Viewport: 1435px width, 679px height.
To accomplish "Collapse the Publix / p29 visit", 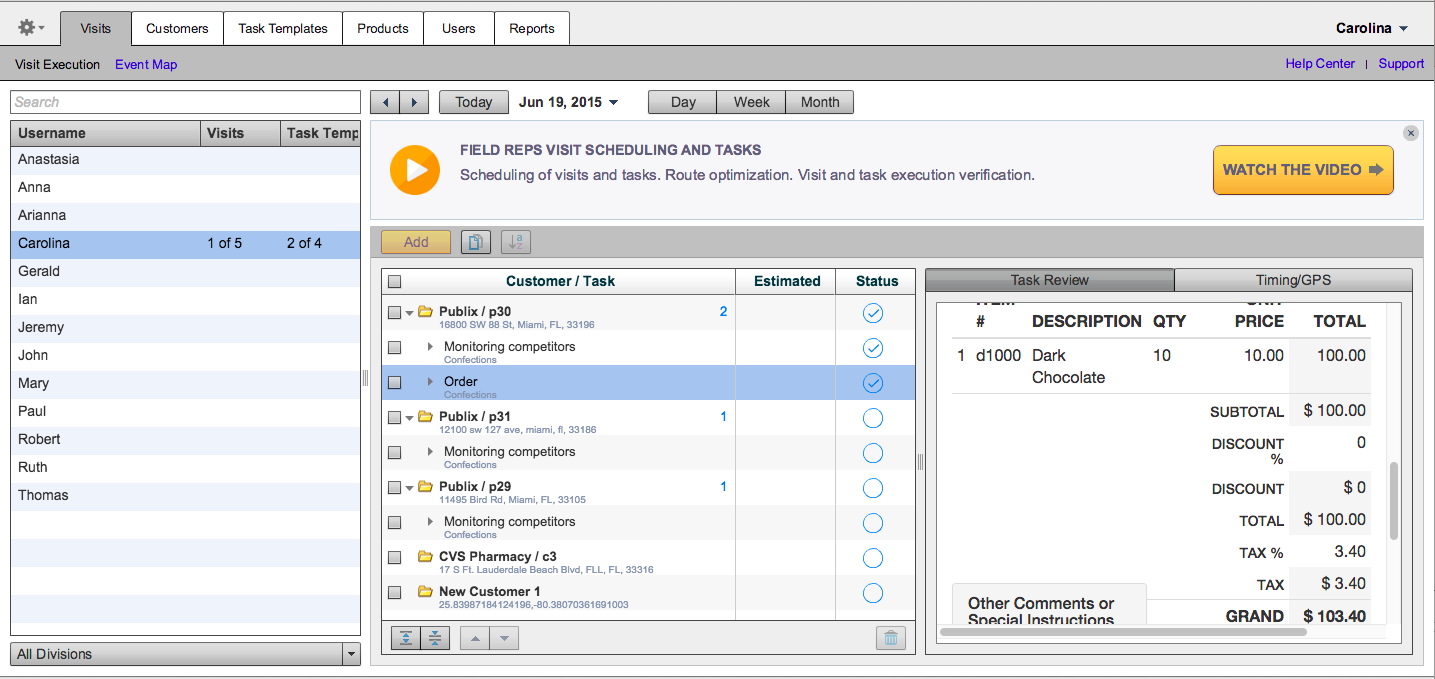I will pyautogui.click(x=410, y=488).
